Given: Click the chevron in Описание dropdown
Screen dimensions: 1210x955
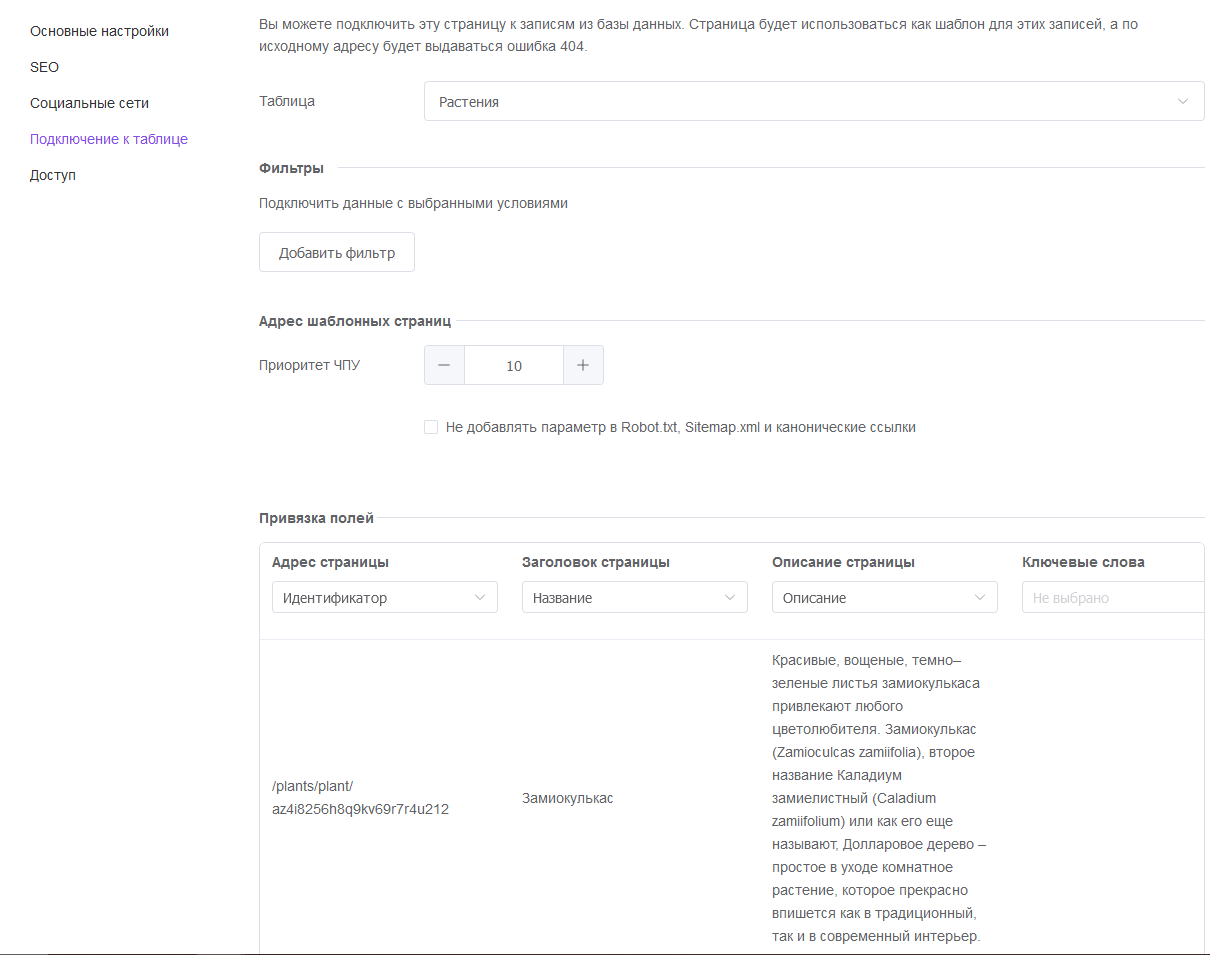Looking at the screenshot, I should (978, 598).
